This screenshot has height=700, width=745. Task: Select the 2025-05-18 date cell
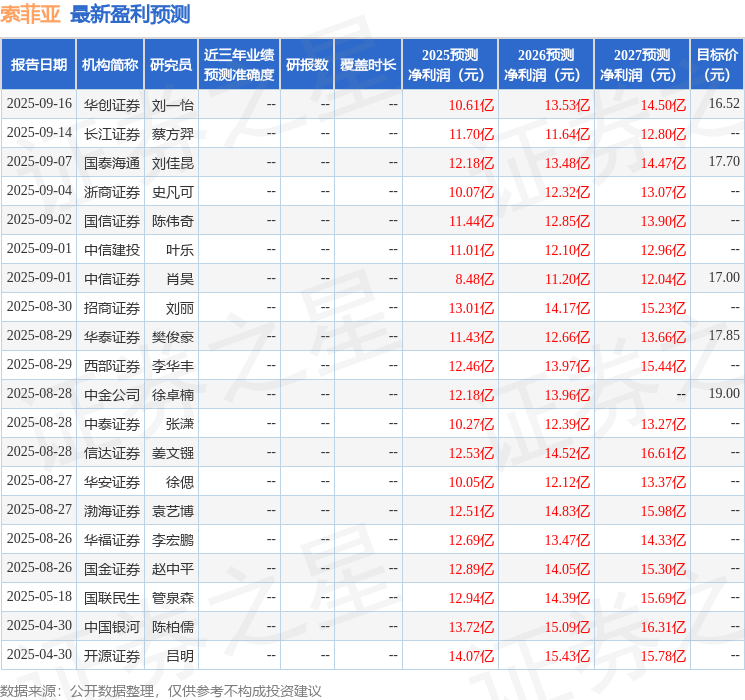[39, 597]
